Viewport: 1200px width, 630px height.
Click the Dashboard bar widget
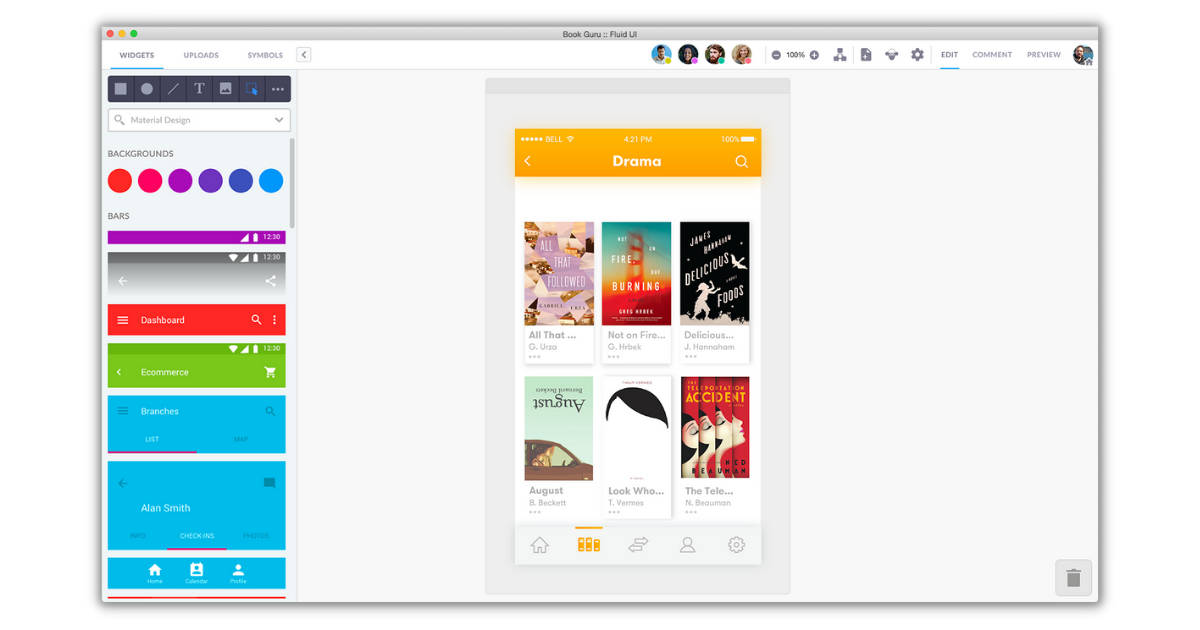click(x=196, y=320)
